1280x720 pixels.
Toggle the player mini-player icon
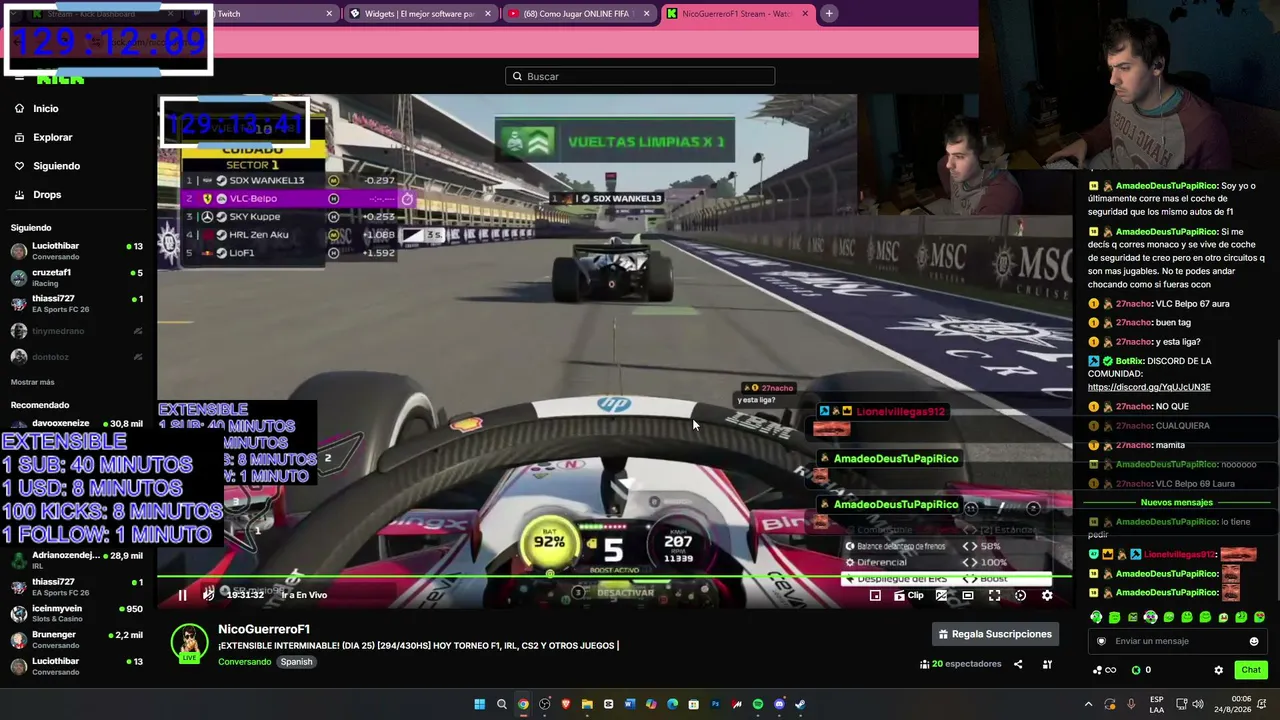pos(875,595)
